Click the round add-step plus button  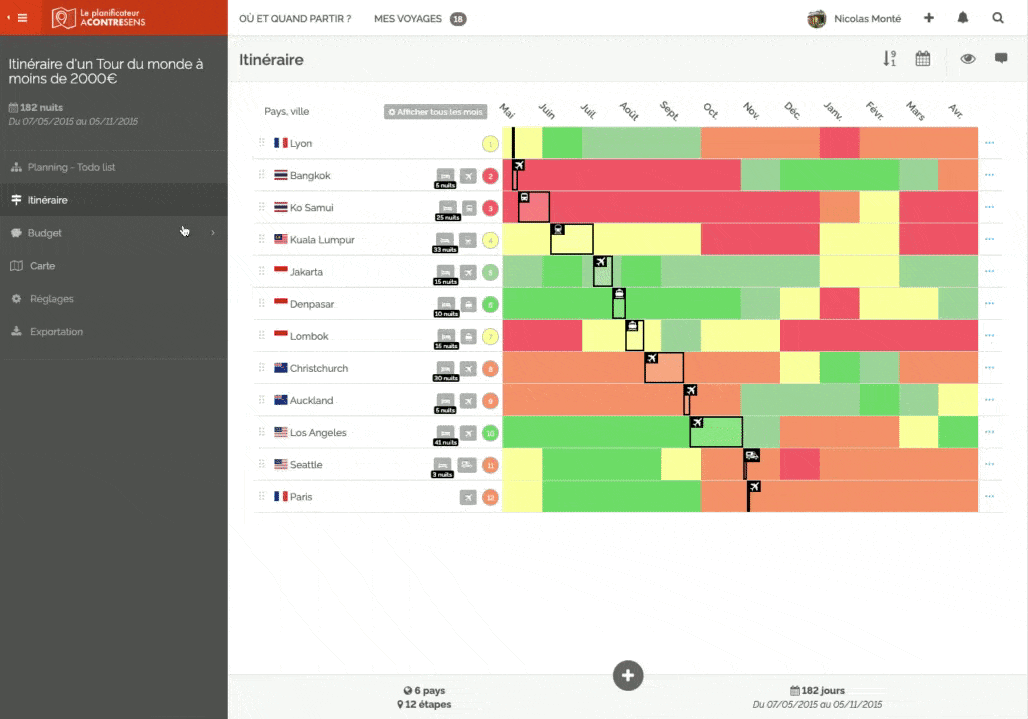tap(627, 675)
